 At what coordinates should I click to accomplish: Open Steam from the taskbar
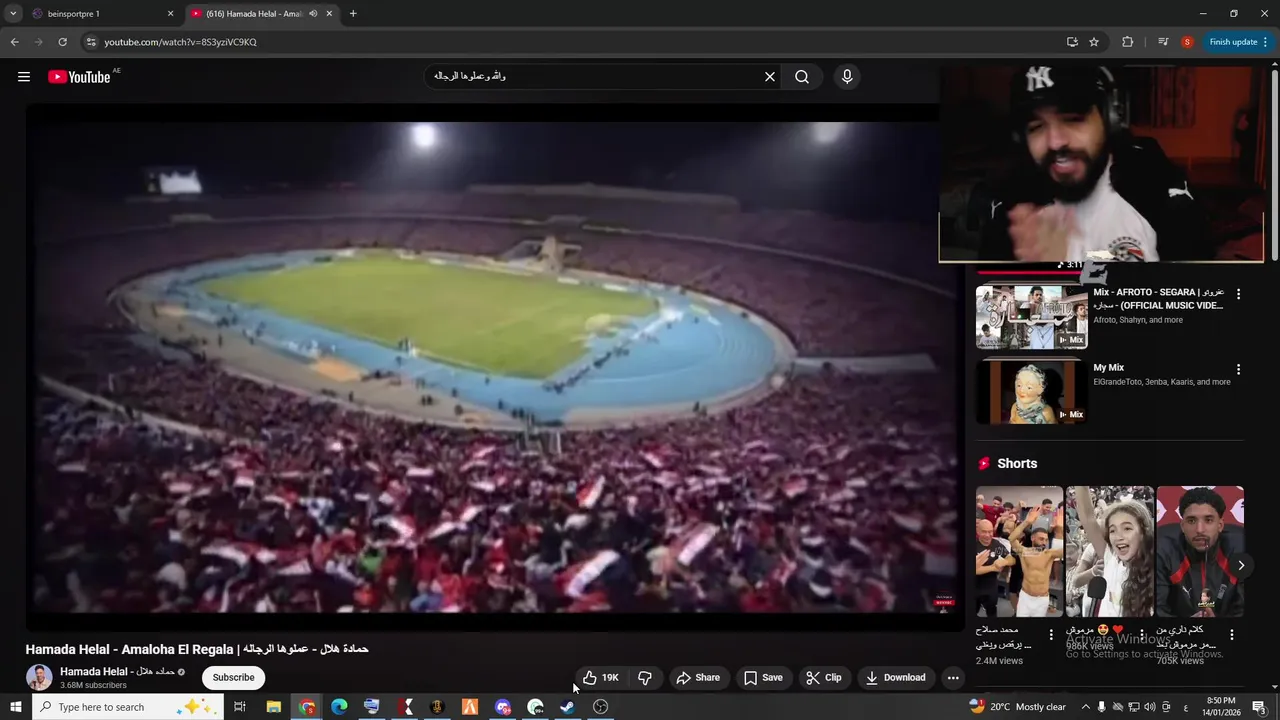pyautogui.click(x=567, y=707)
